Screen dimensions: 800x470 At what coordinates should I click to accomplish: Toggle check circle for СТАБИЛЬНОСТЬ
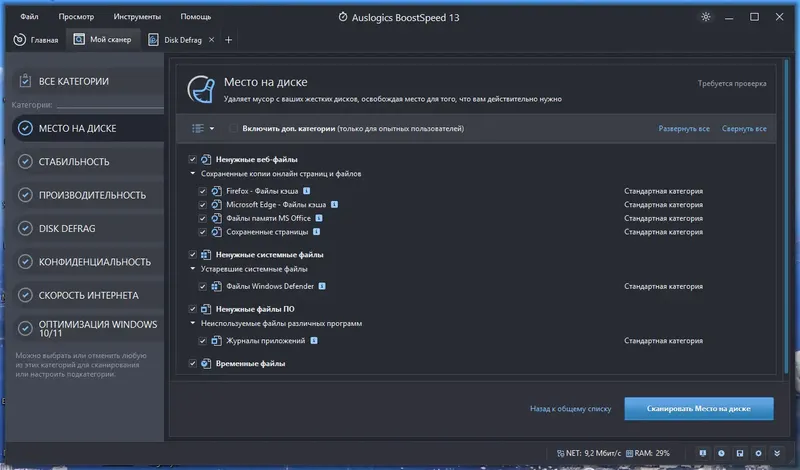point(25,161)
